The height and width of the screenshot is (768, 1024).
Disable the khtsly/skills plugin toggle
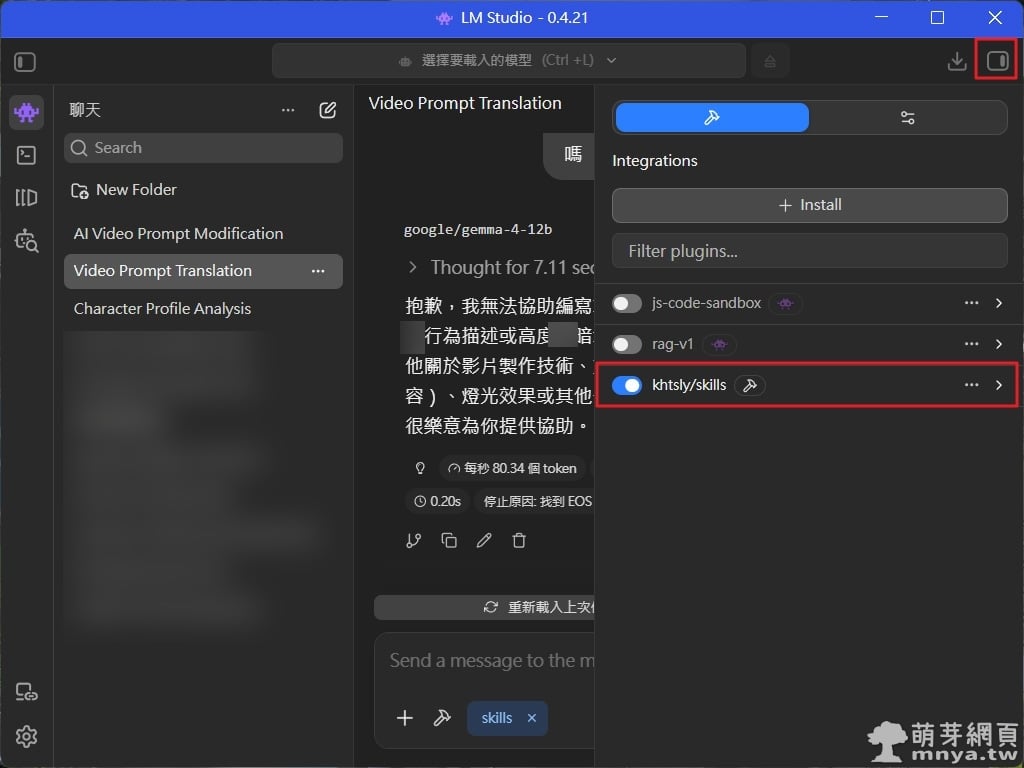627,385
